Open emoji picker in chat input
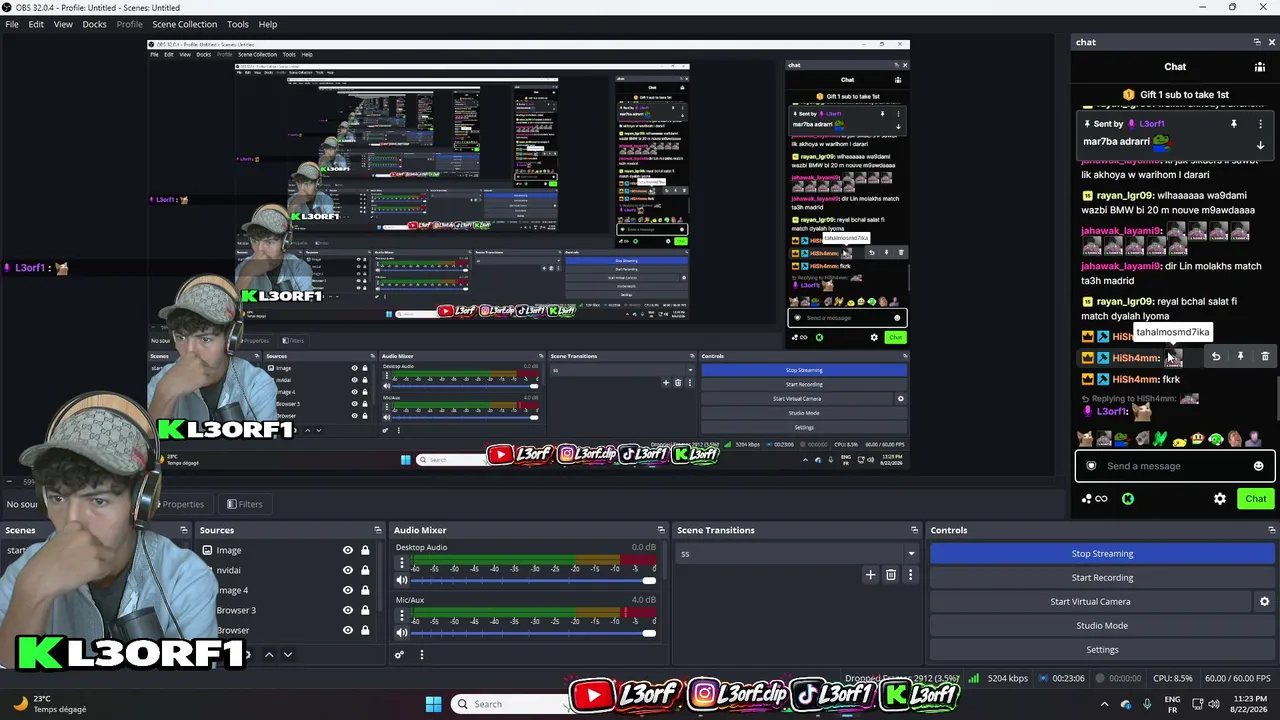The height and width of the screenshot is (720, 1280). [x=1258, y=466]
